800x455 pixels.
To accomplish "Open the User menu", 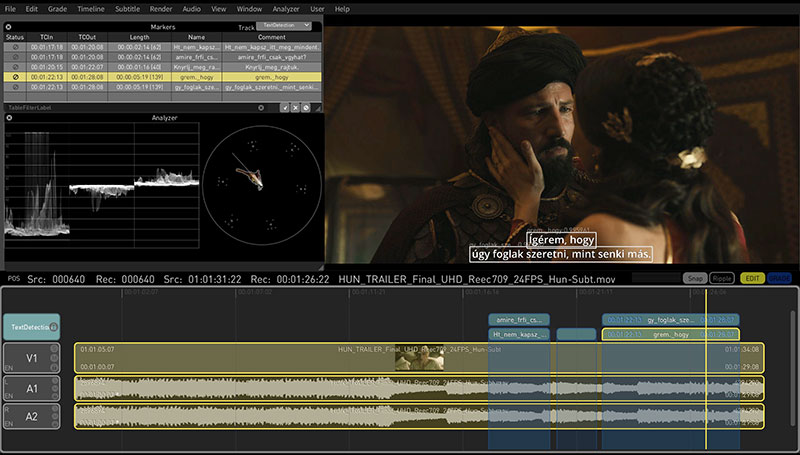I will [x=317, y=9].
